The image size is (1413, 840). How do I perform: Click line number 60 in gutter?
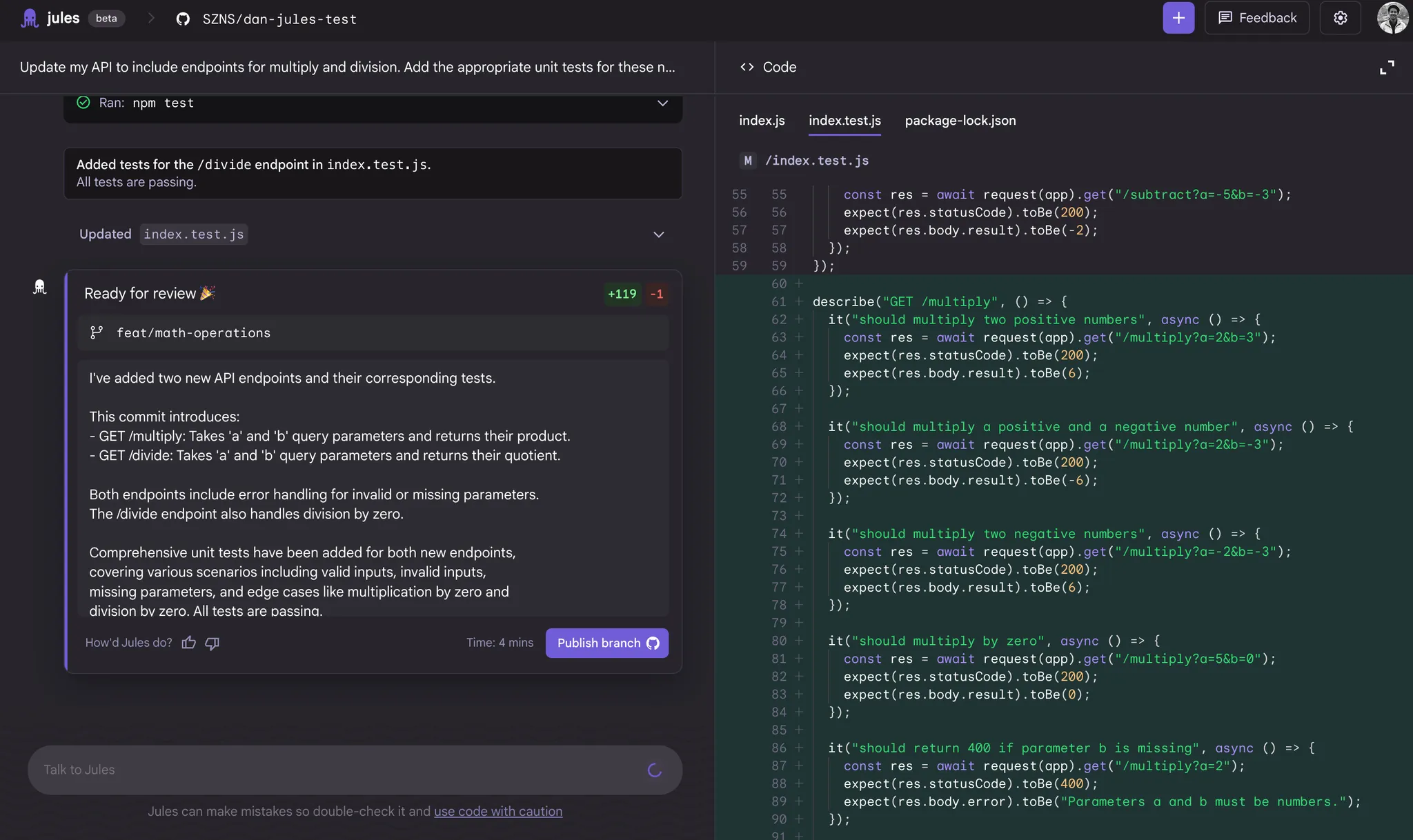[779, 283]
